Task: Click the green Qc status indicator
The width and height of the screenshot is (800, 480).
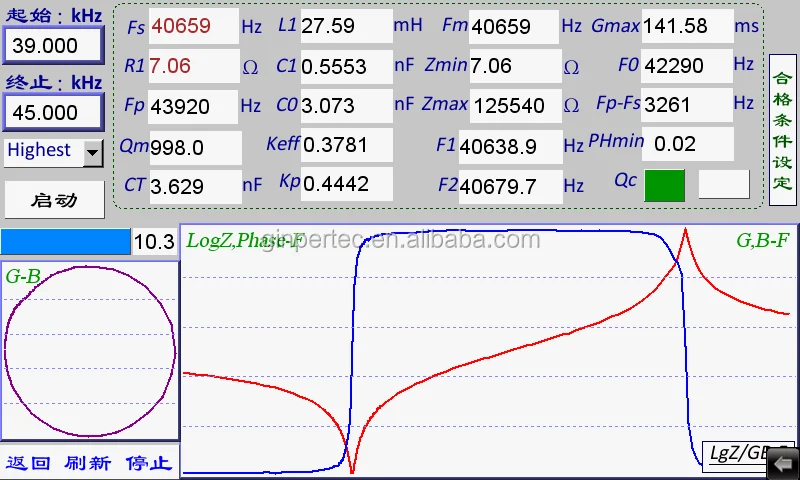Action: tap(665, 185)
